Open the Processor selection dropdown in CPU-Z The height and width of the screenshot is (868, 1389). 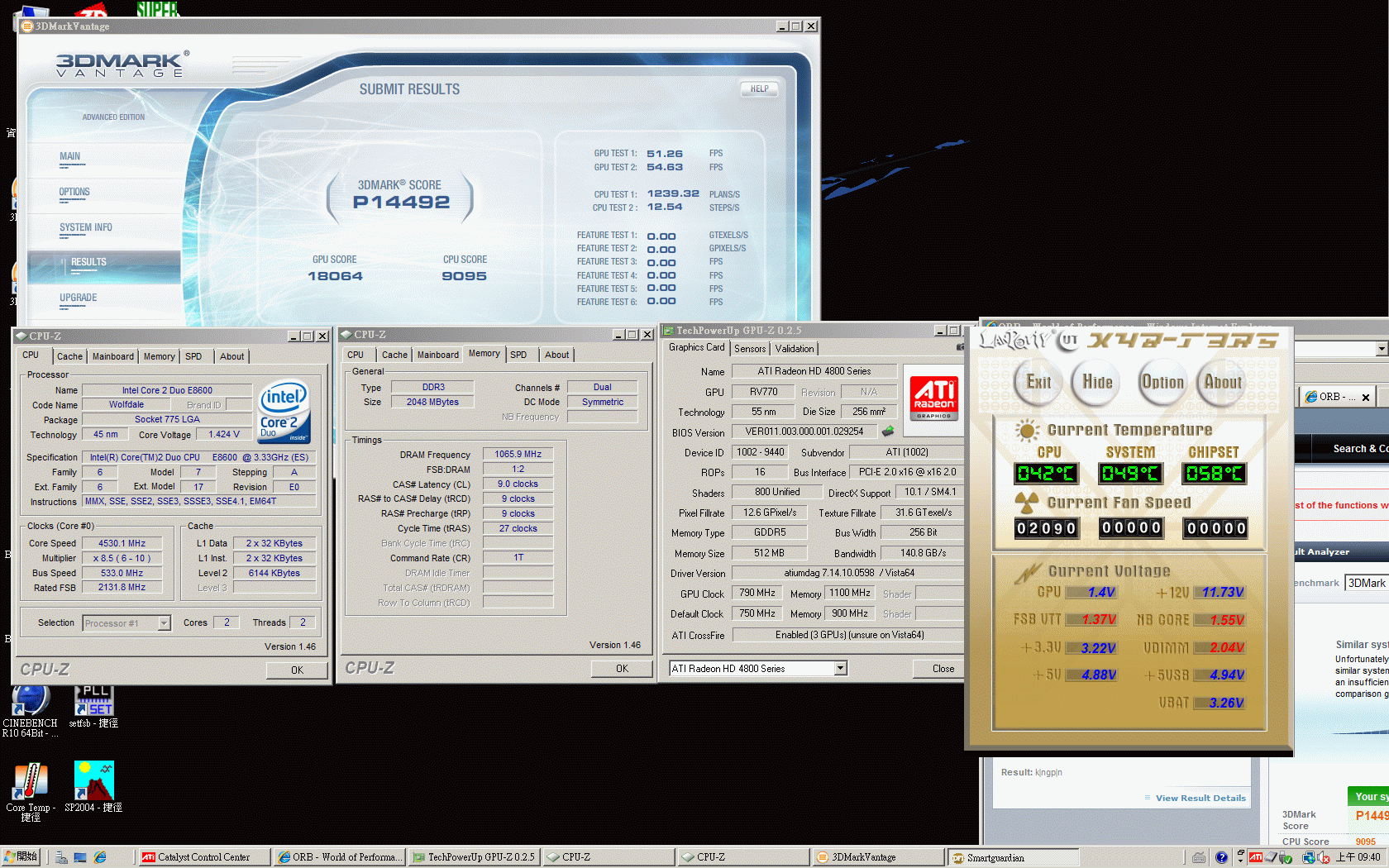point(164,623)
